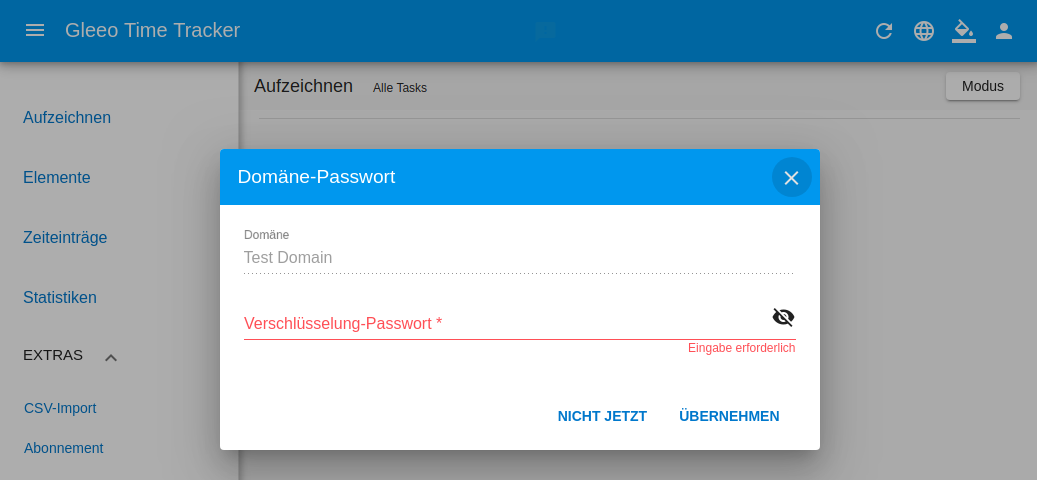1037x480 pixels.
Task: Open the language globe icon
Action: (923, 31)
